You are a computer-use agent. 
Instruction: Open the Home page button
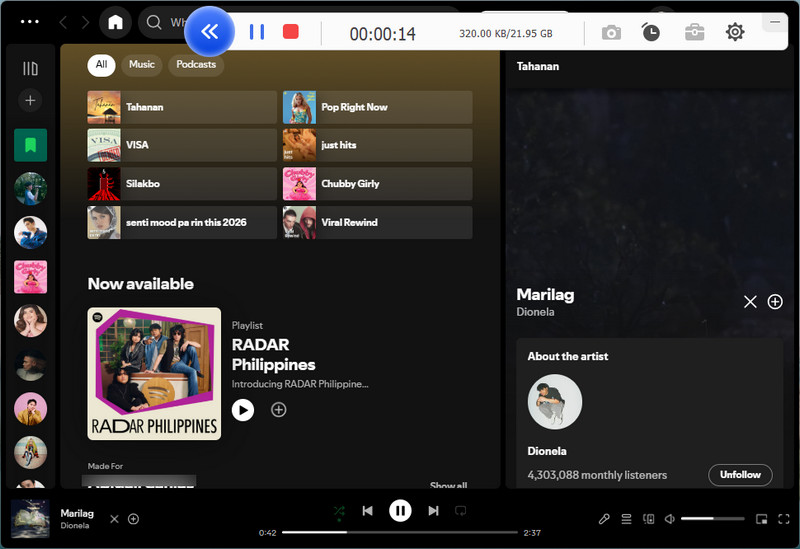tap(115, 22)
